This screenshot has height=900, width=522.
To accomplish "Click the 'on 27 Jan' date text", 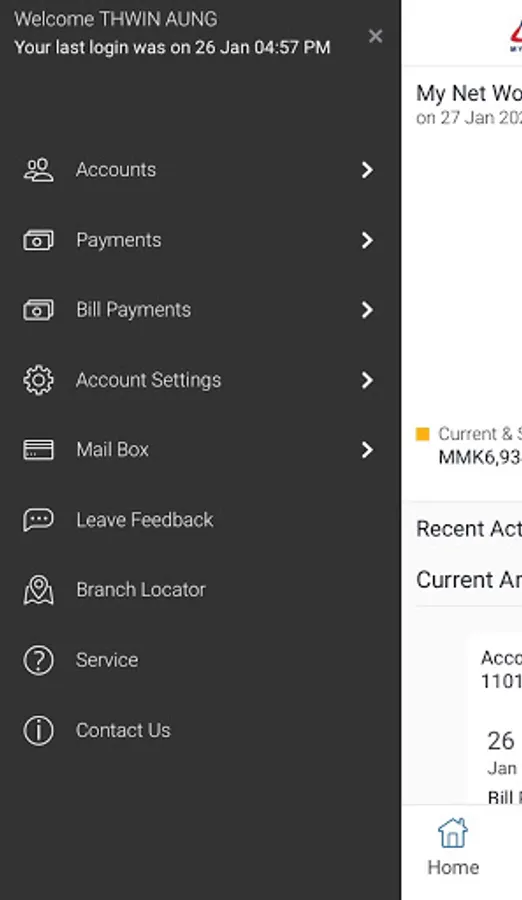I will [469, 118].
